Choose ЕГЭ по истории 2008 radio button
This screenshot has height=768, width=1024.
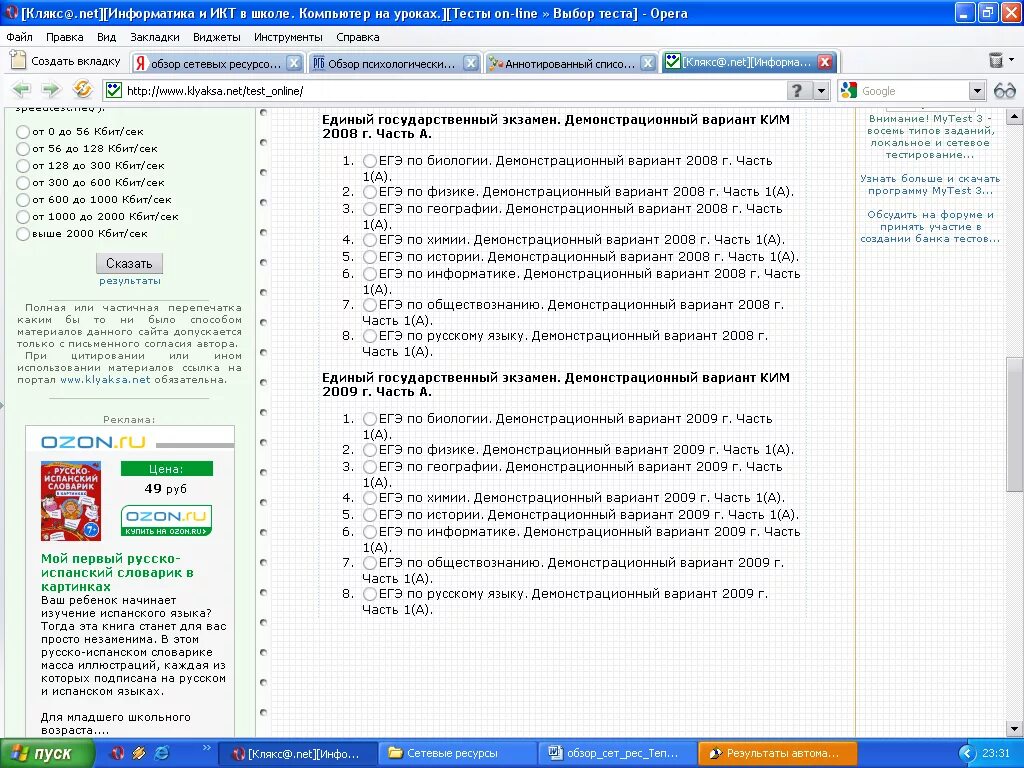click(x=370, y=257)
